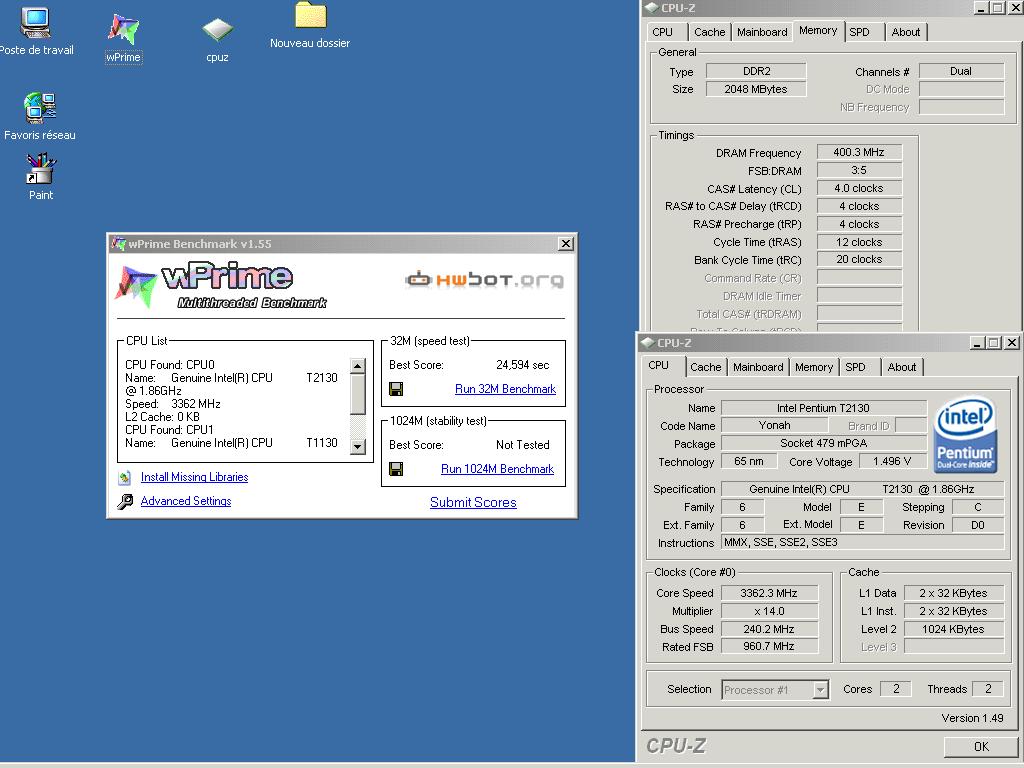This screenshot has width=1024, height=768.
Task: Click the FSB:DRAM value 3:5
Action: click(859, 170)
